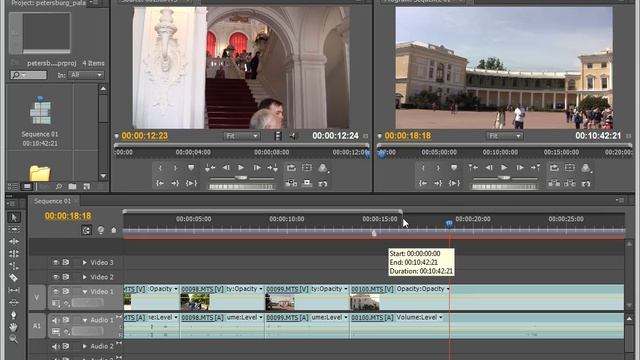Select the Razor tool

tap(13, 278)
